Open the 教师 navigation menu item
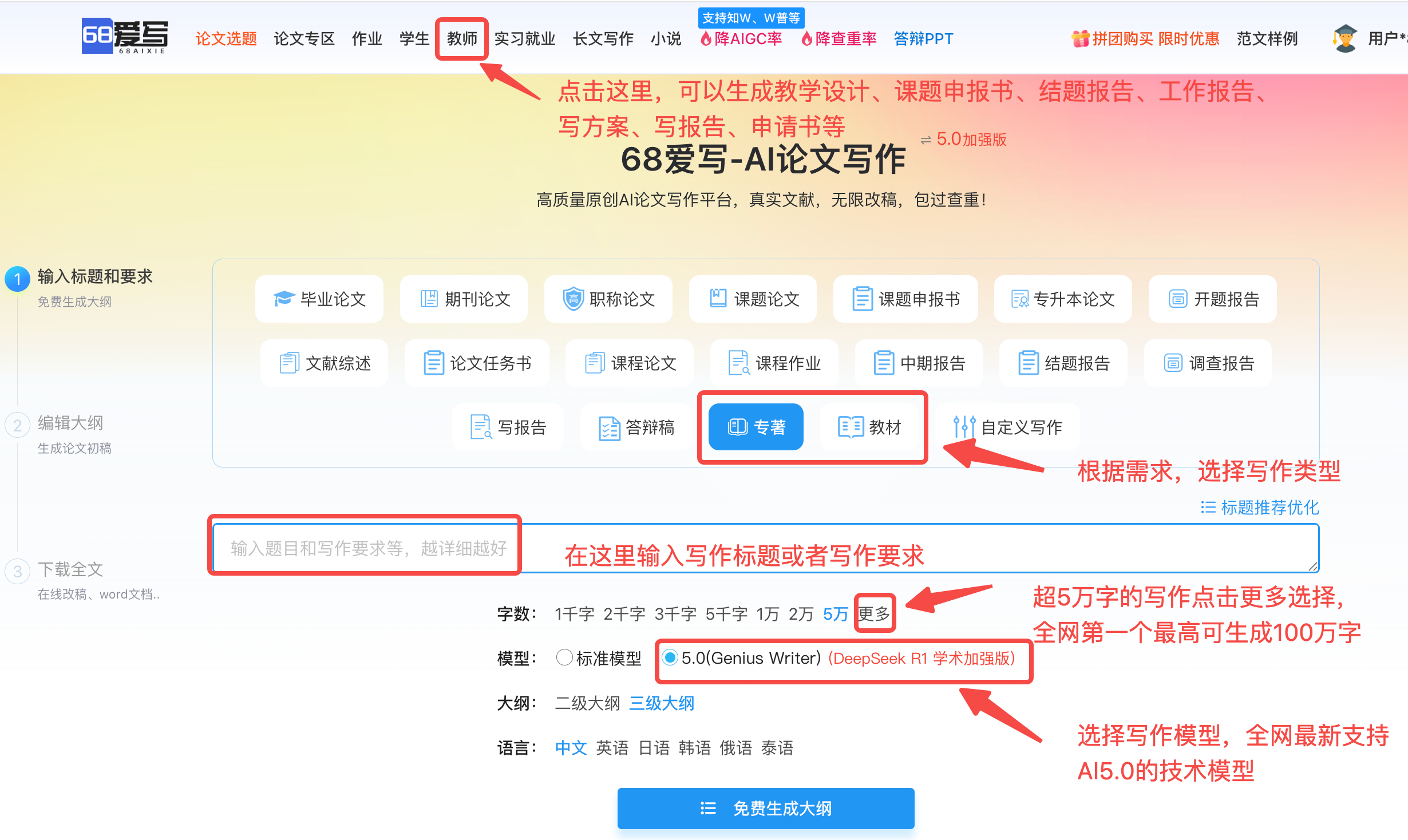The height and width of the screenshot is (840, 1408). tap(462, 38)
